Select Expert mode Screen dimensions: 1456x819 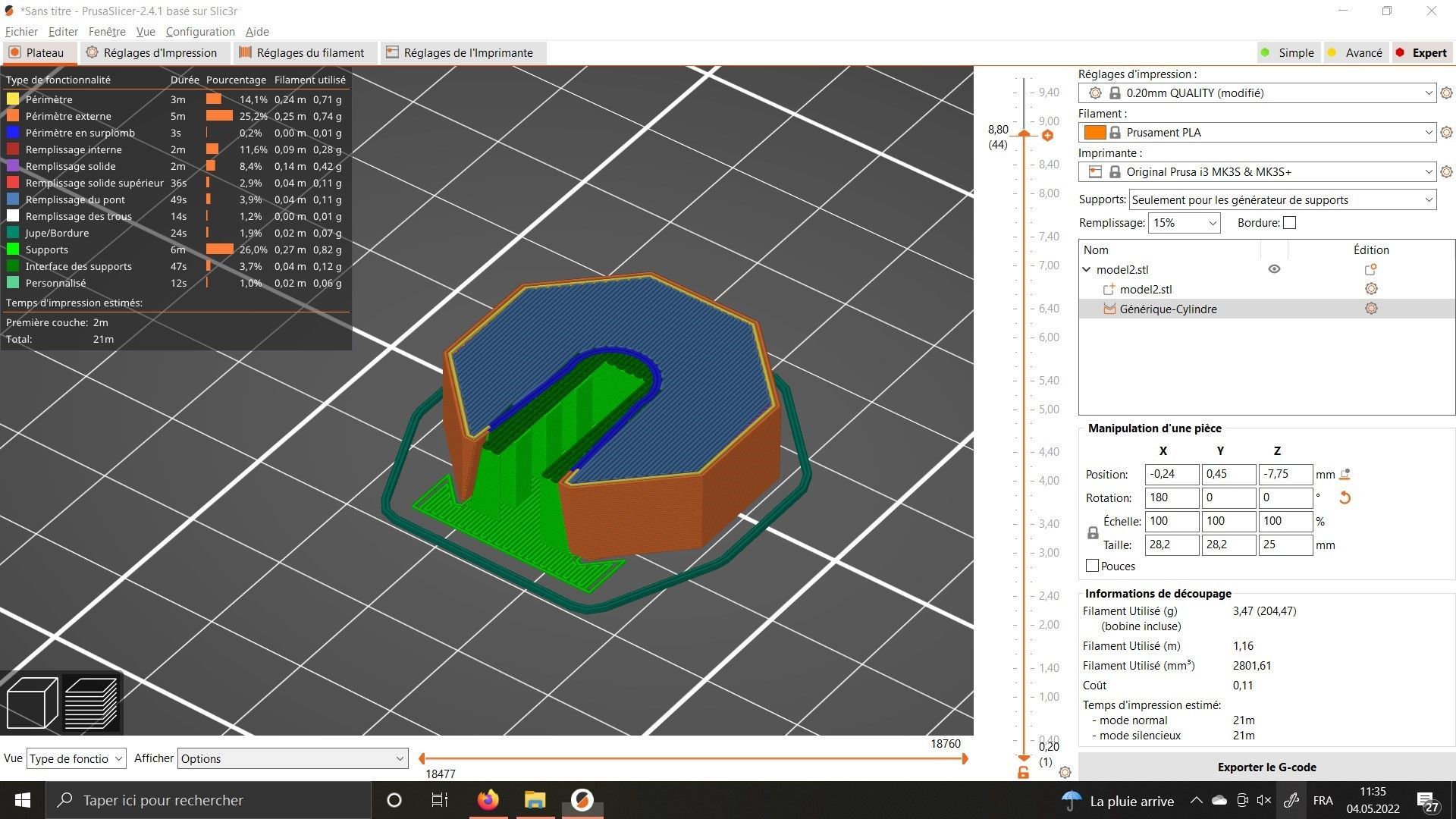(x=1422, y=52)
